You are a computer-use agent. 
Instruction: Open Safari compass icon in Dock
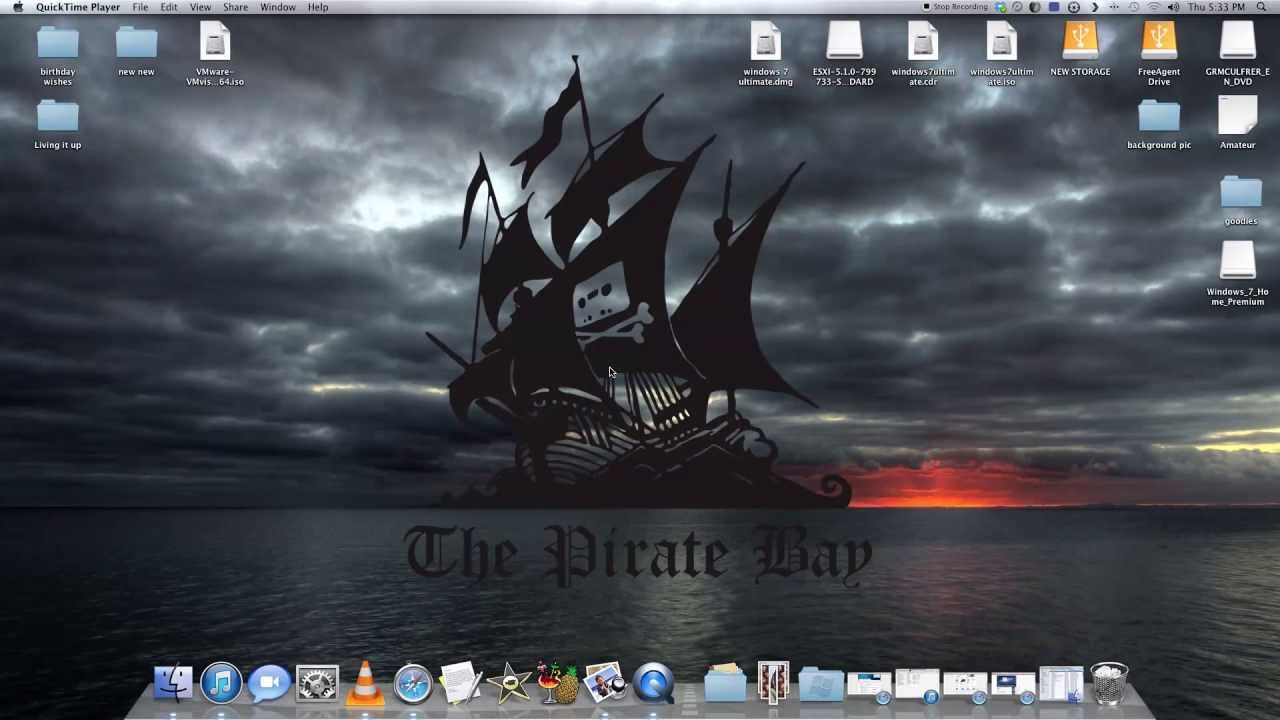[413, 684]
